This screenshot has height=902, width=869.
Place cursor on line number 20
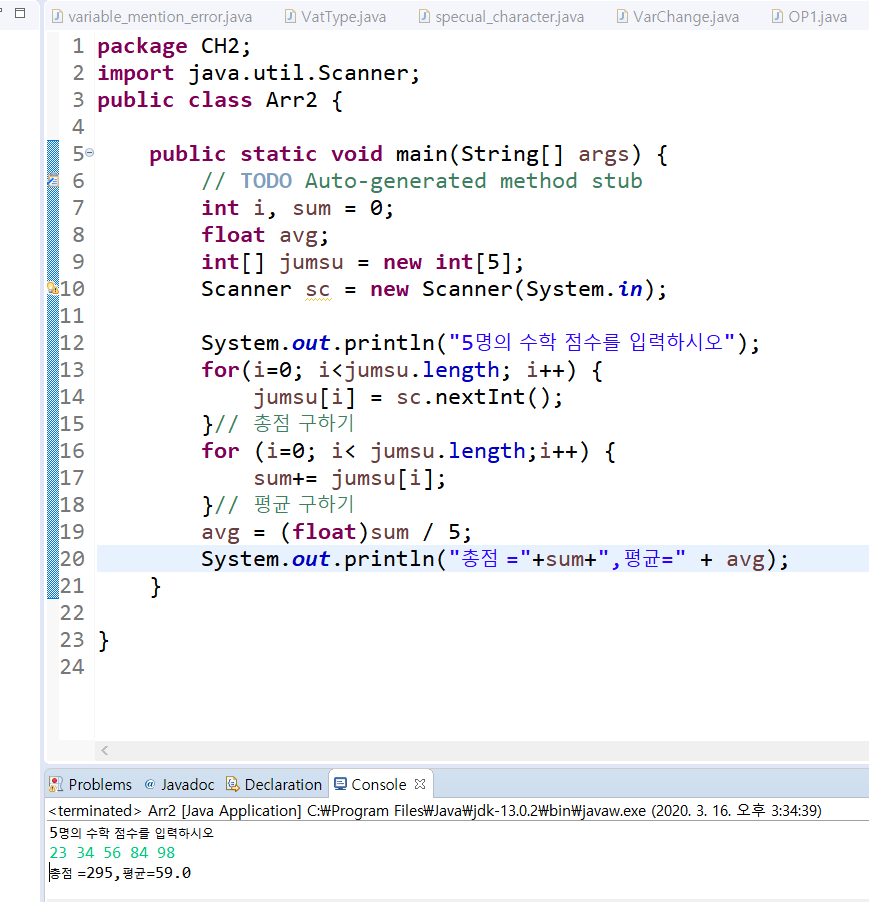72,559
